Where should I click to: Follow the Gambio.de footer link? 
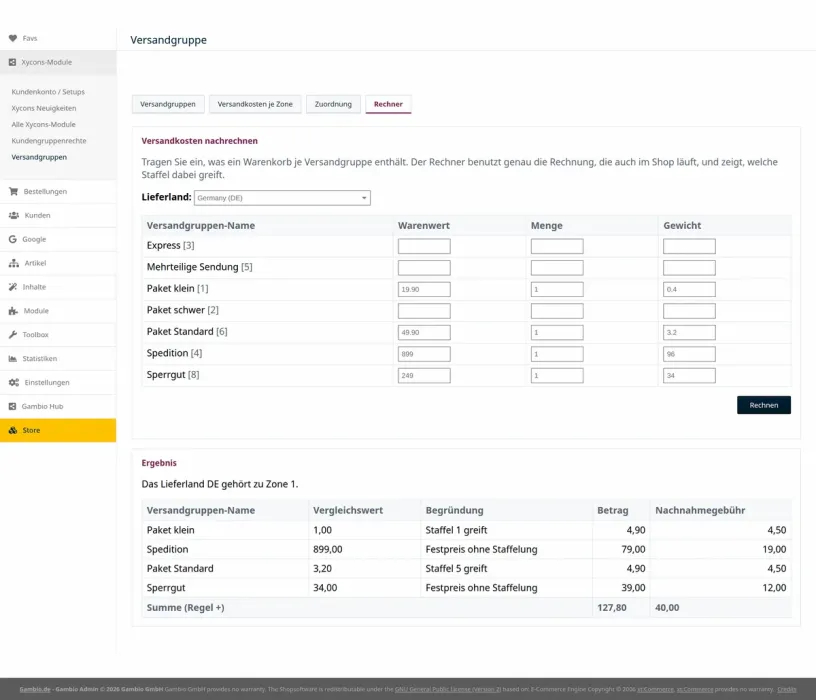tap(35, 689)
